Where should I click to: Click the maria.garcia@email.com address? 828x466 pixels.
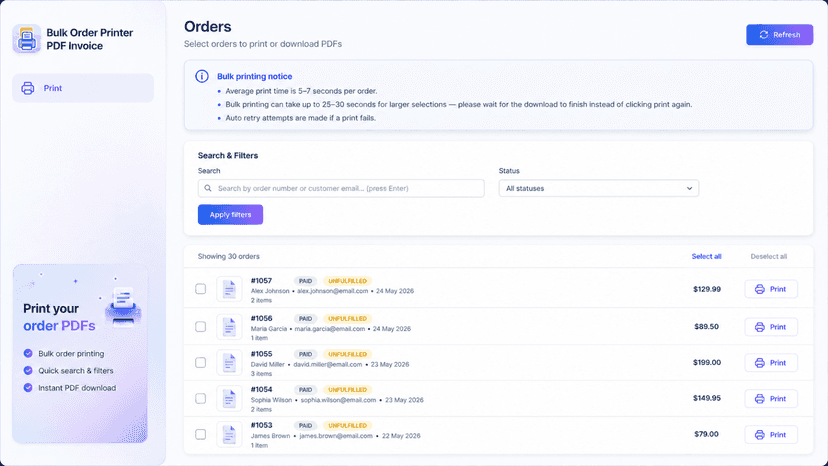[330, 329]
